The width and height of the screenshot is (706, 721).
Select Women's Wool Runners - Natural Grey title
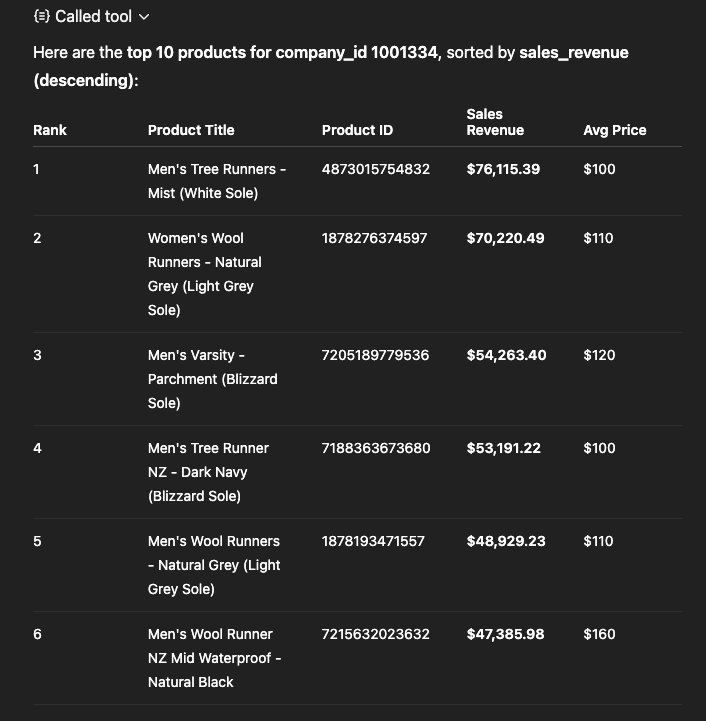pos(204,274)
